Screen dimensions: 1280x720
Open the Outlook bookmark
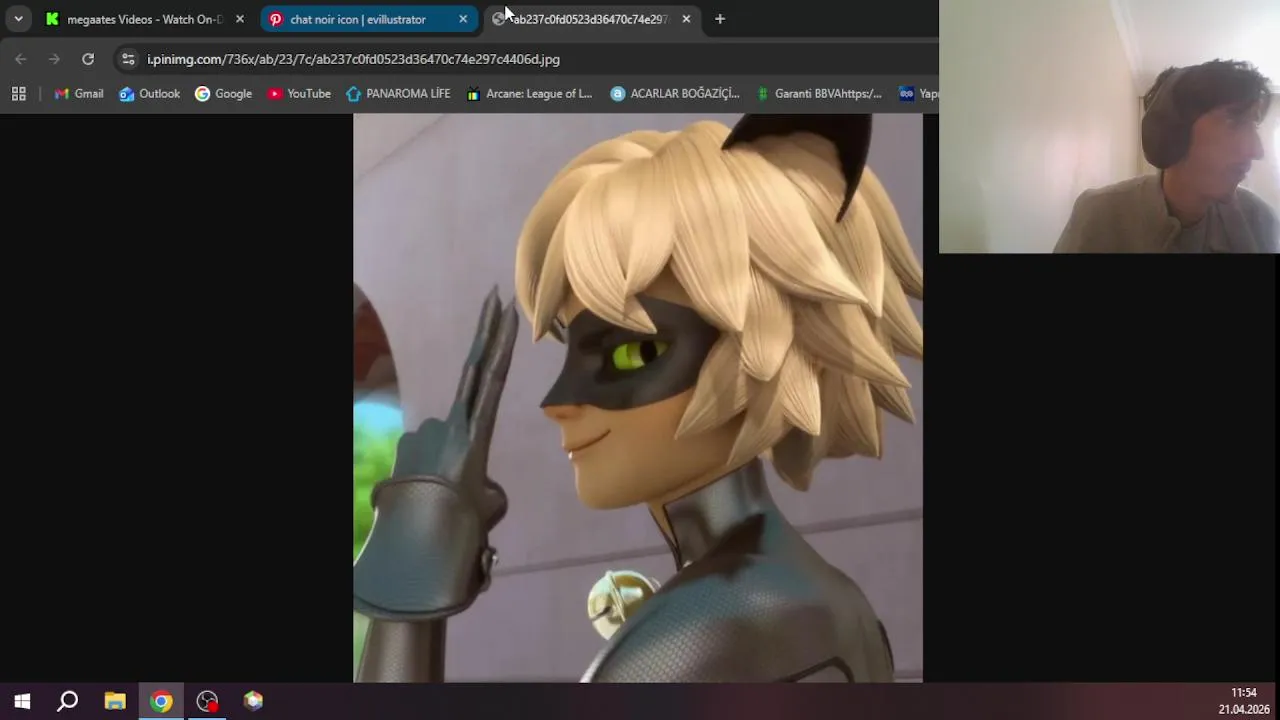pyautogui.click(x=150, y=93)
